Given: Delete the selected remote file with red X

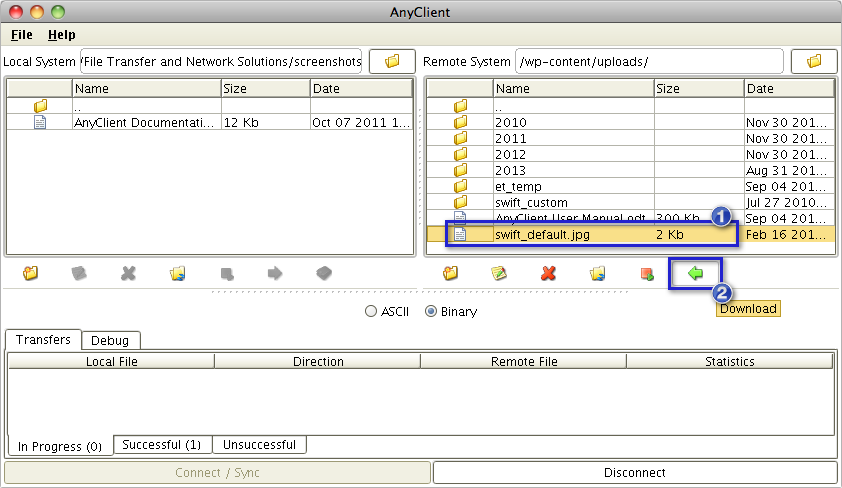Looking at the screenshot, I should click(x=548, y=273).
